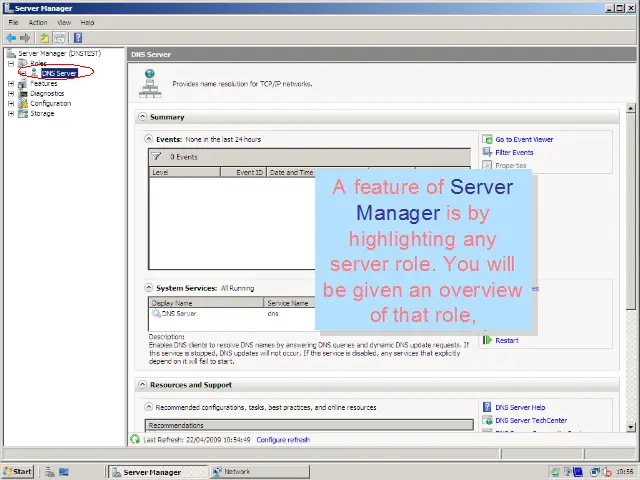Select the Features tree item

44,83
